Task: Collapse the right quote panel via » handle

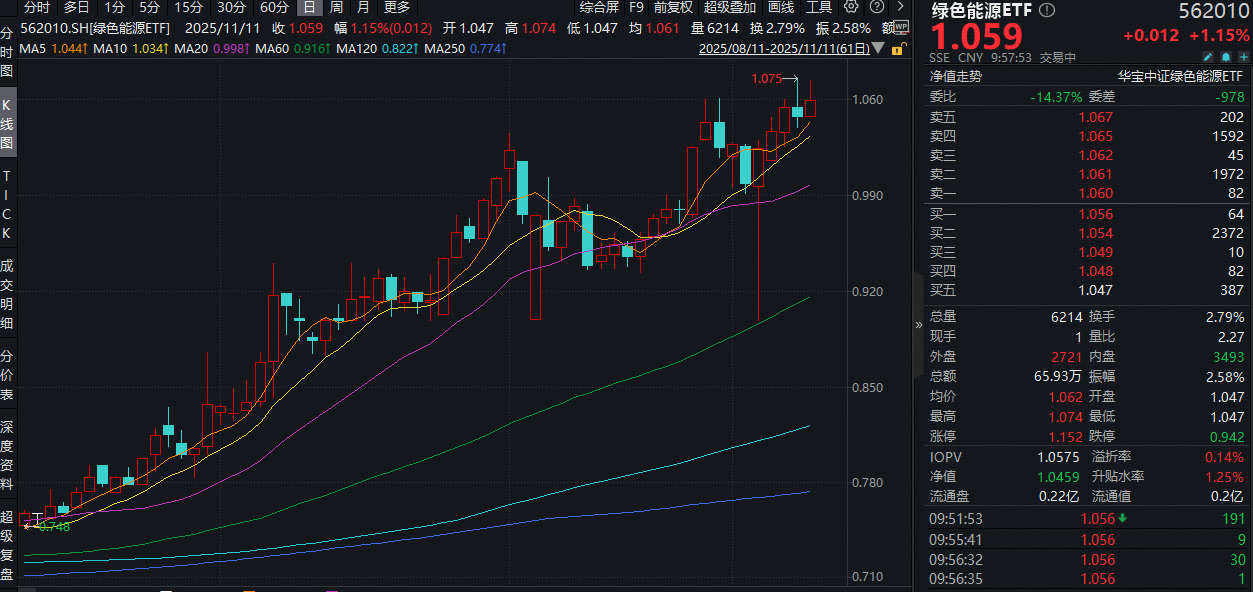Action: [x=919, y=324]
